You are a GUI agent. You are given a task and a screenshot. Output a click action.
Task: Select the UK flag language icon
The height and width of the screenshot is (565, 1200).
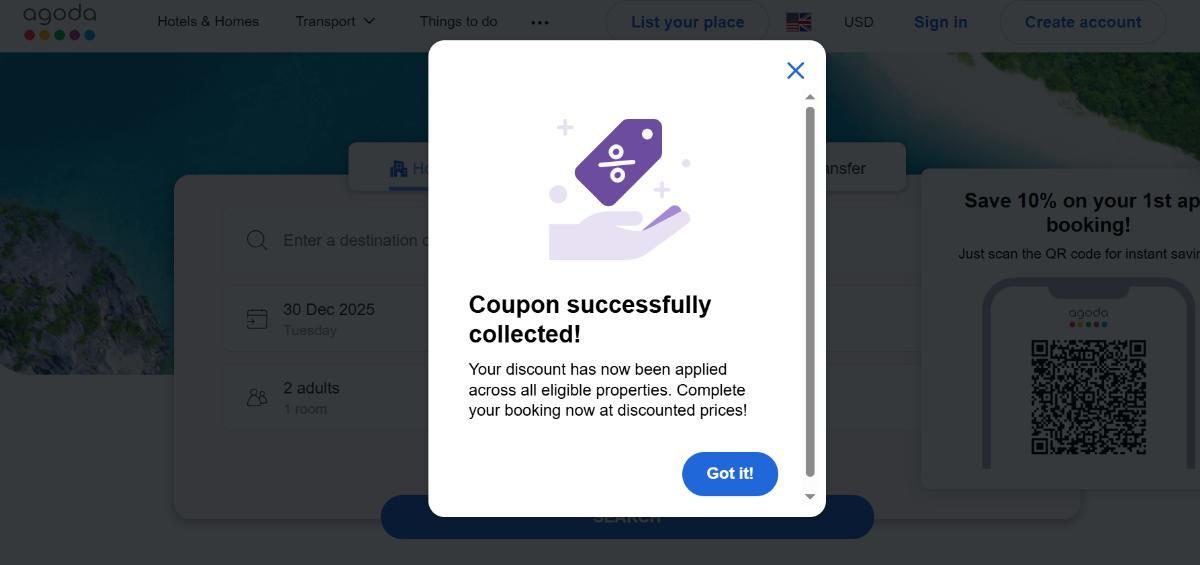pos(799,22)
